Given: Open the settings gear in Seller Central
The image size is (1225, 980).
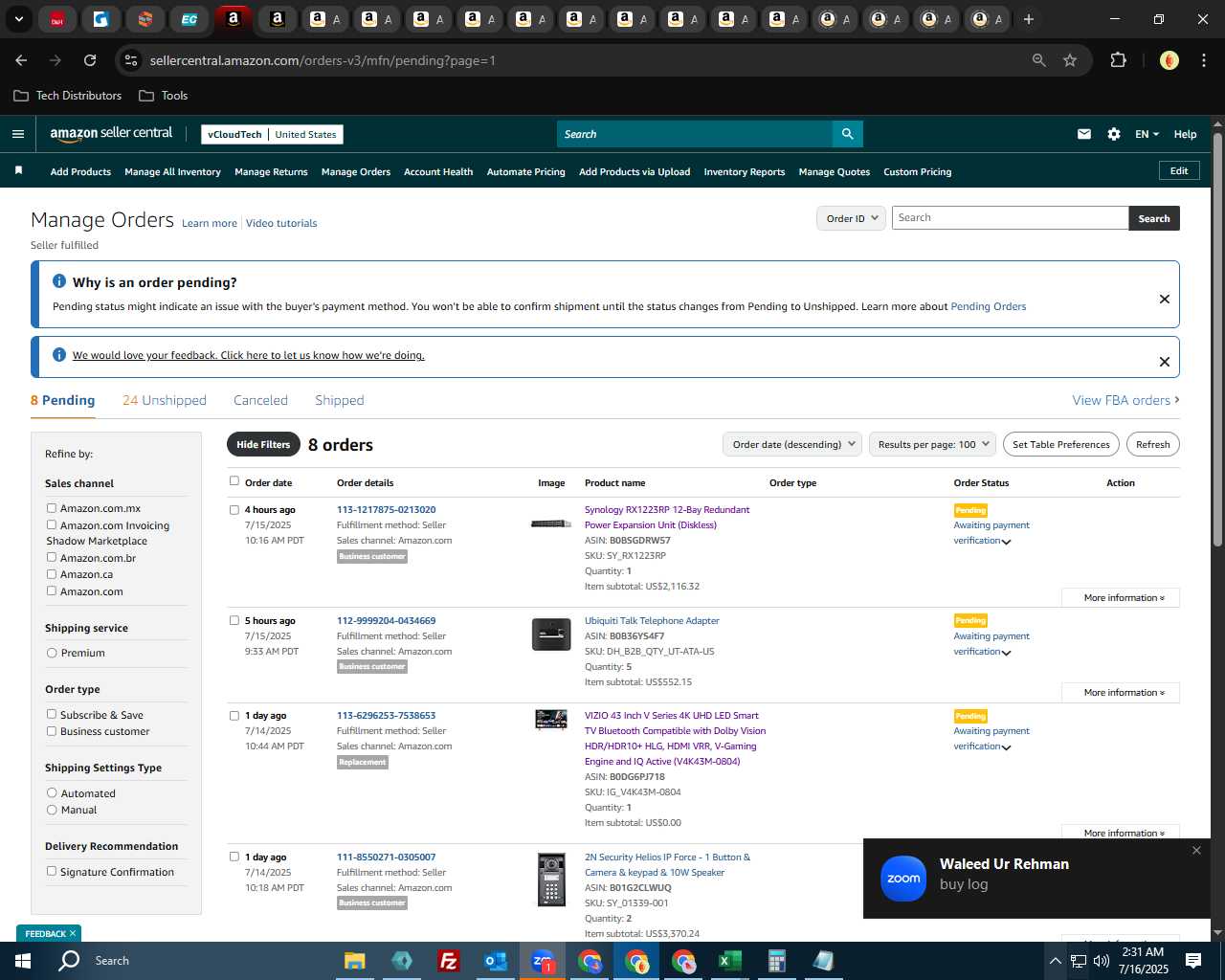Looking at the screenshot, I should coord(1114,134).
